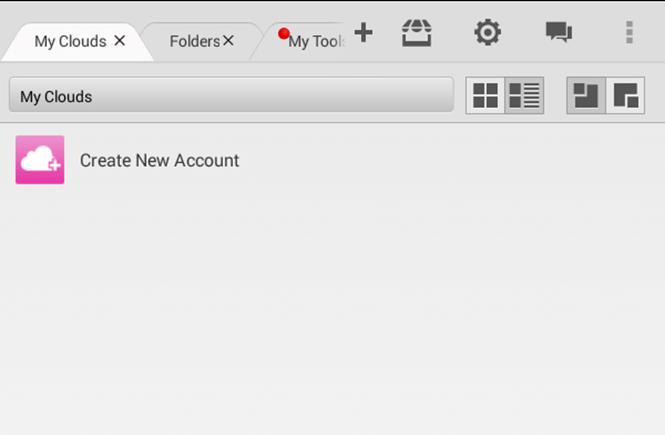Close the My Clouds tab

(x=120, y=41)
